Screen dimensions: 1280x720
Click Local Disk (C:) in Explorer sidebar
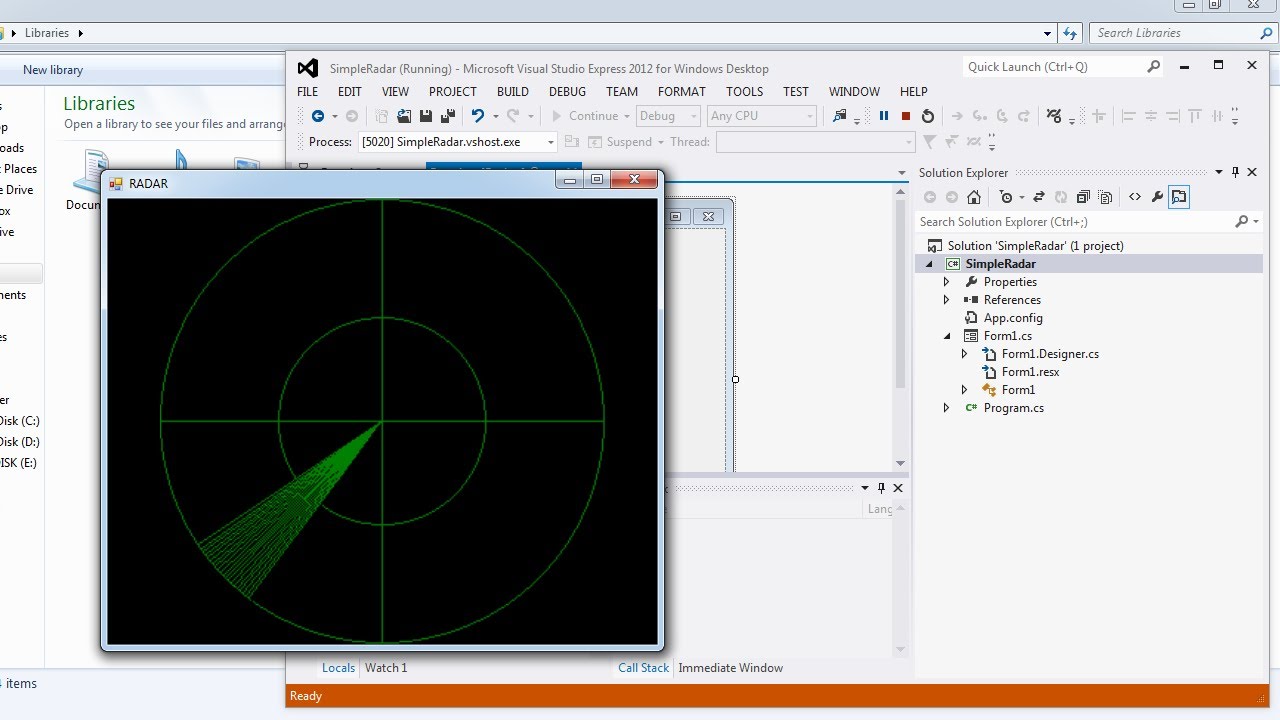pos(20,421)
